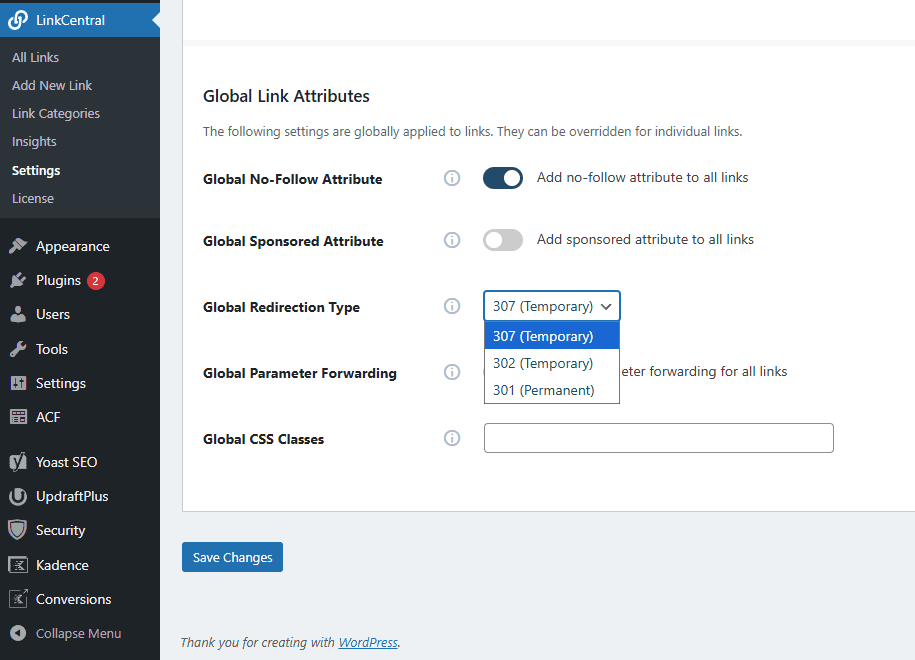Select 302 (Temporary) from the redirection list
915x660 pixels.
tap(543, 363)
